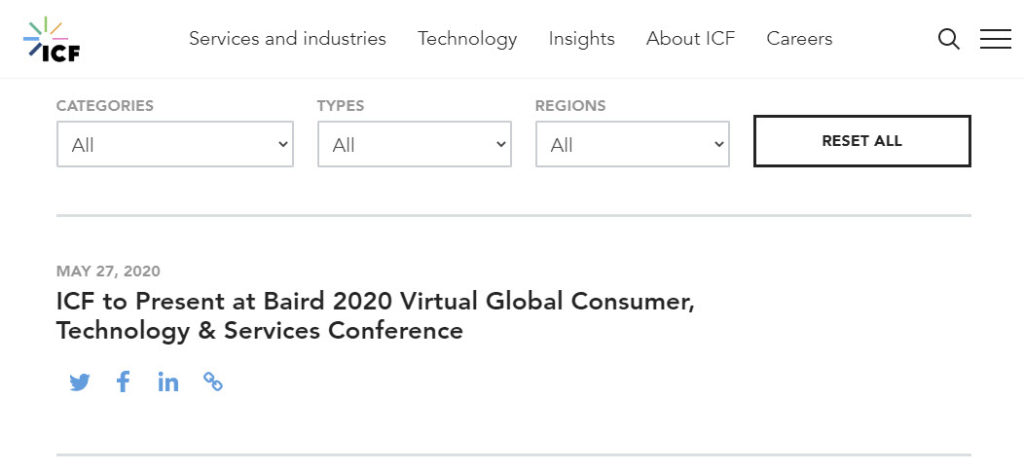Go to Insights in navigation

pyautogui.click(x=582, y=39)
